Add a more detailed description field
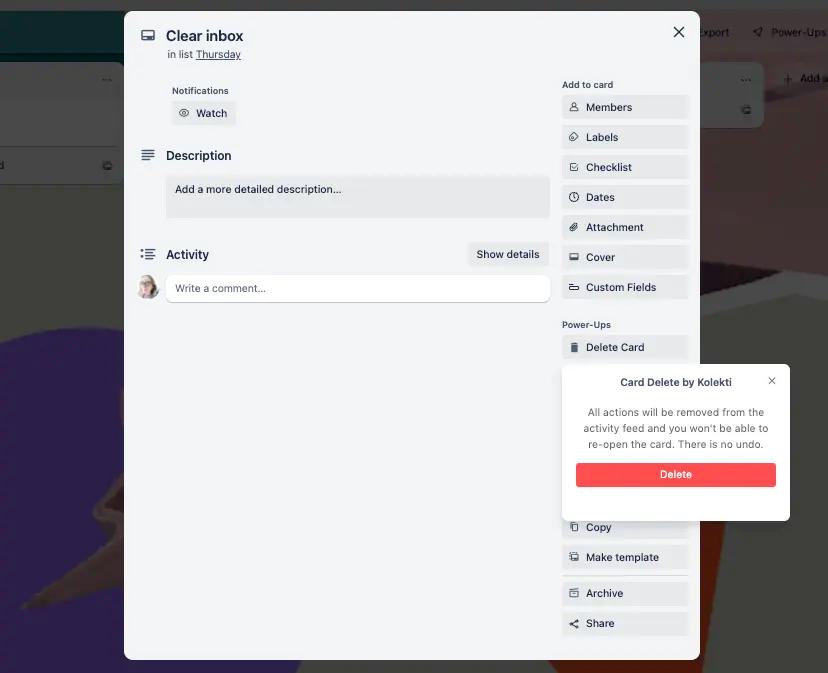828x673 pixels. pos(357,197)
